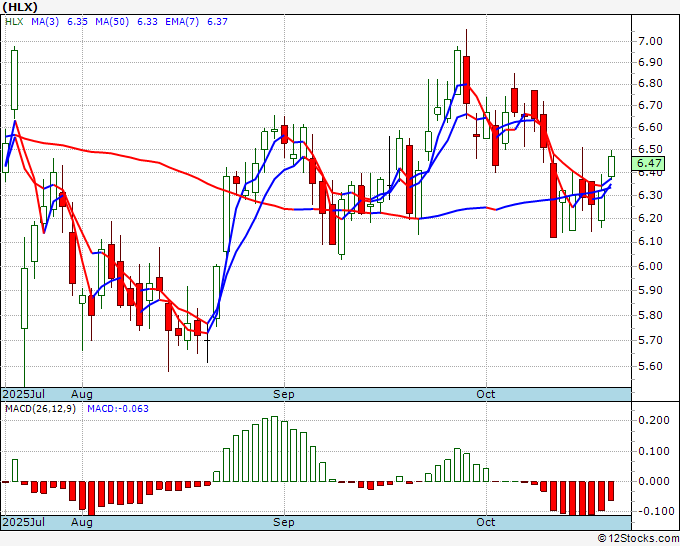Viewport: 680px width, 546px height.
Task: Click the current price tag 6.47
Action: click(x=649, y=163)
